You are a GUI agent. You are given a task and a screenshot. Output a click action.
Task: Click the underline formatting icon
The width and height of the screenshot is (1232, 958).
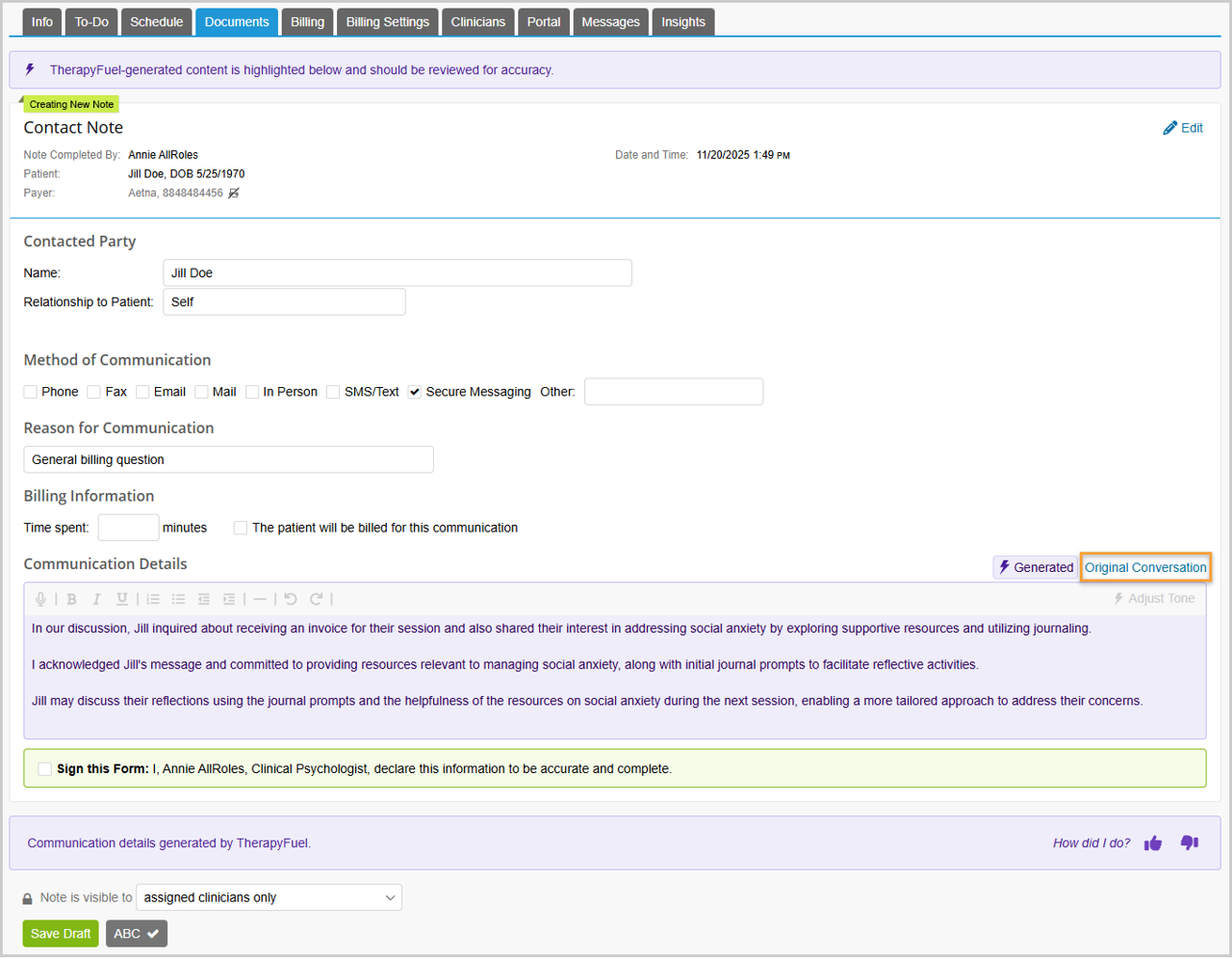[122, 599]
